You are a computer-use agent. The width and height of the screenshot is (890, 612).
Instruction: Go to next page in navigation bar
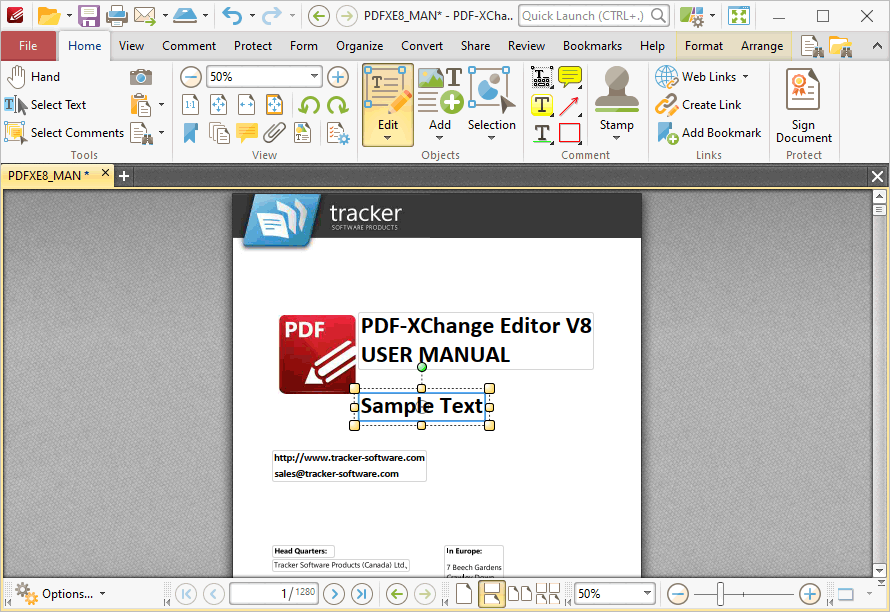tap(334, 594)
